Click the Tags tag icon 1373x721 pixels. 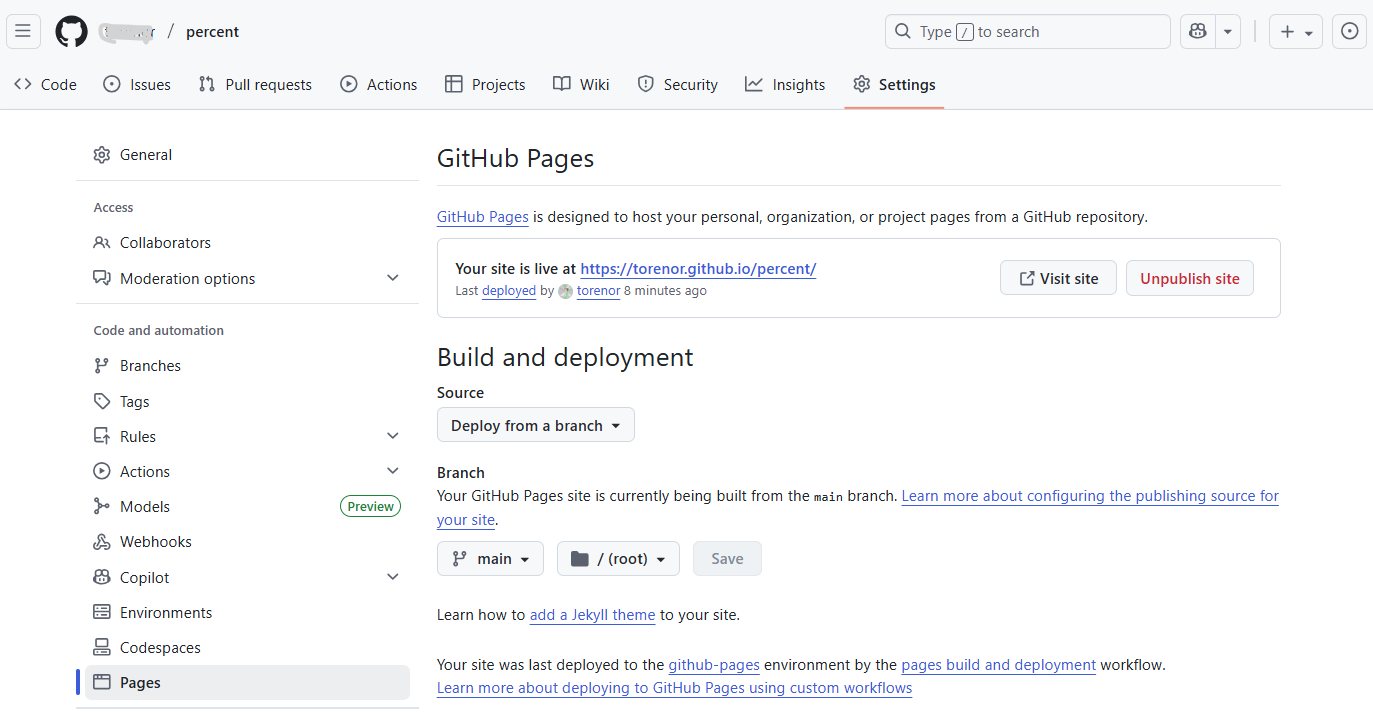[101, 401]
